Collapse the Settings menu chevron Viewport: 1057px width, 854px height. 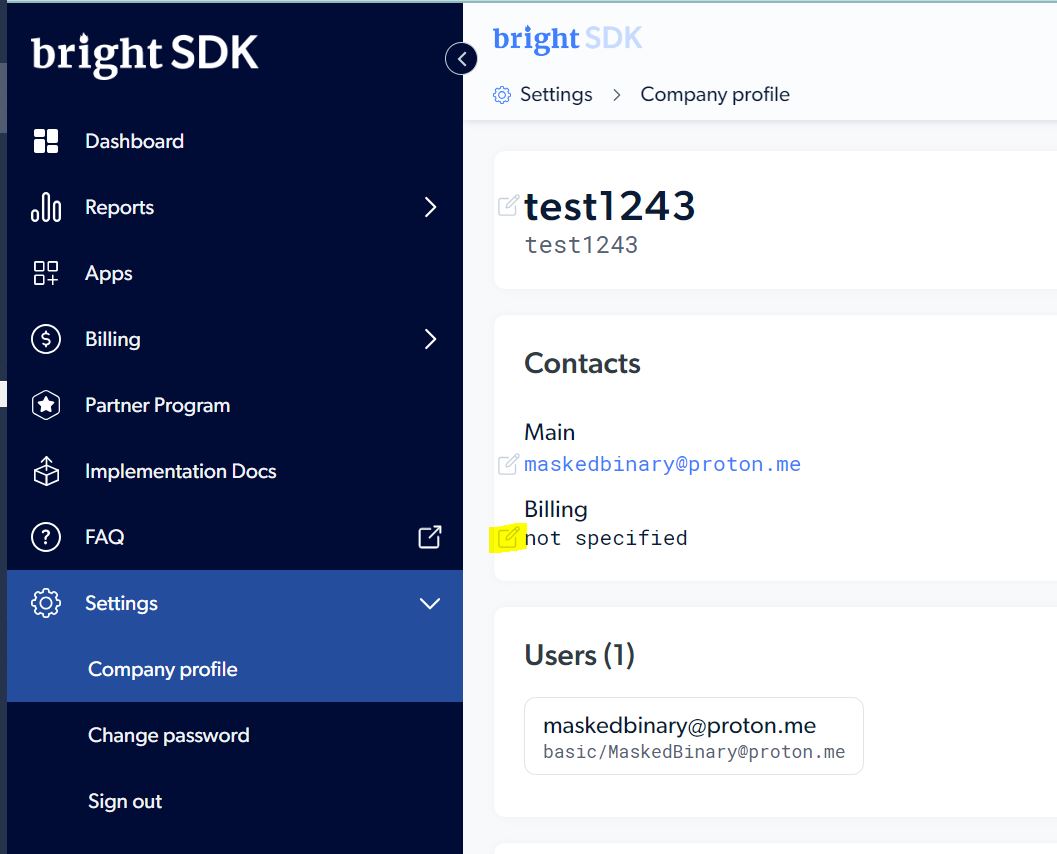pyautogui.click(x=430, y=603)
